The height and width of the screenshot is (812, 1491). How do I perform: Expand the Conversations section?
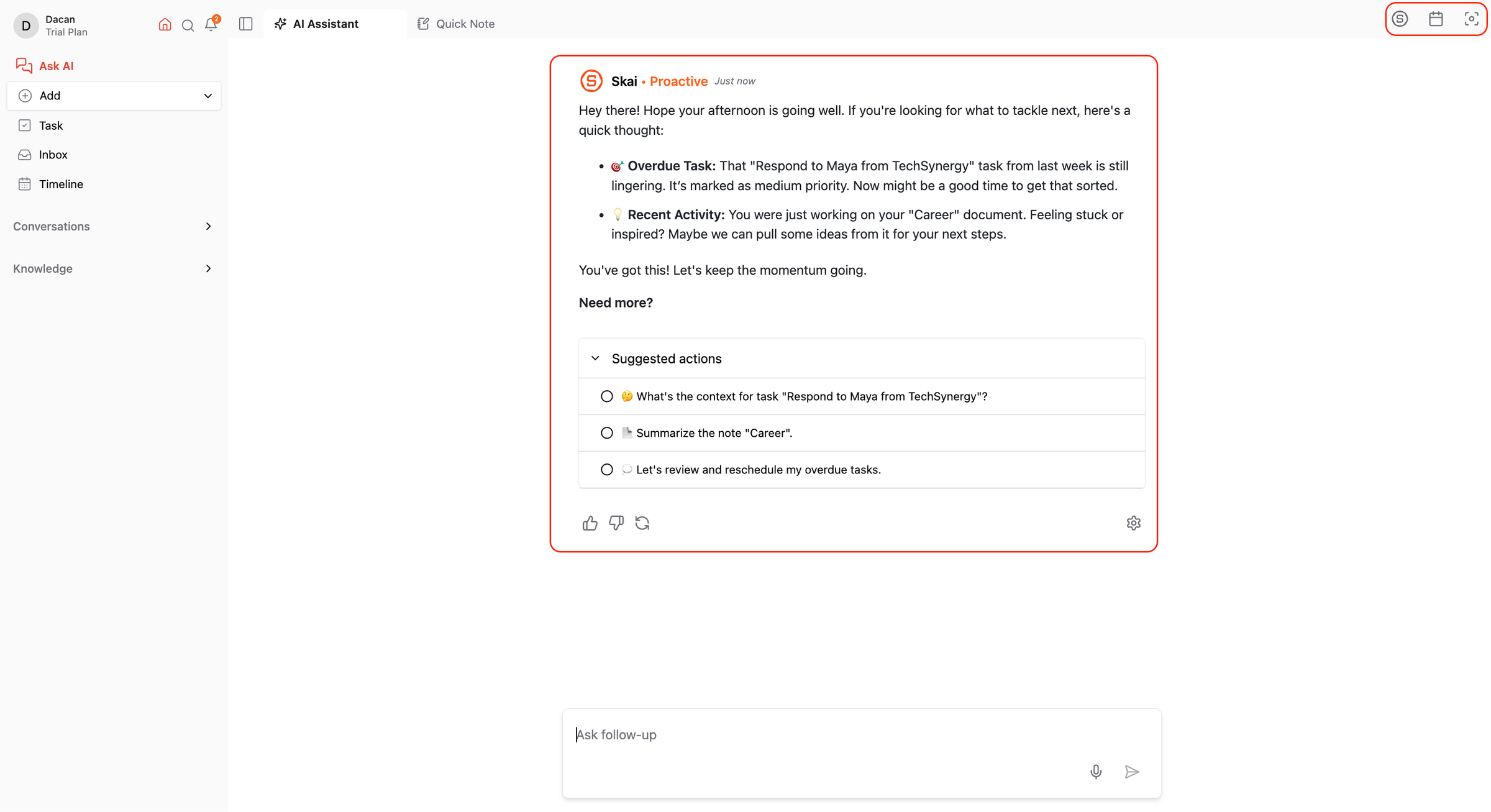tap(208, 226)
